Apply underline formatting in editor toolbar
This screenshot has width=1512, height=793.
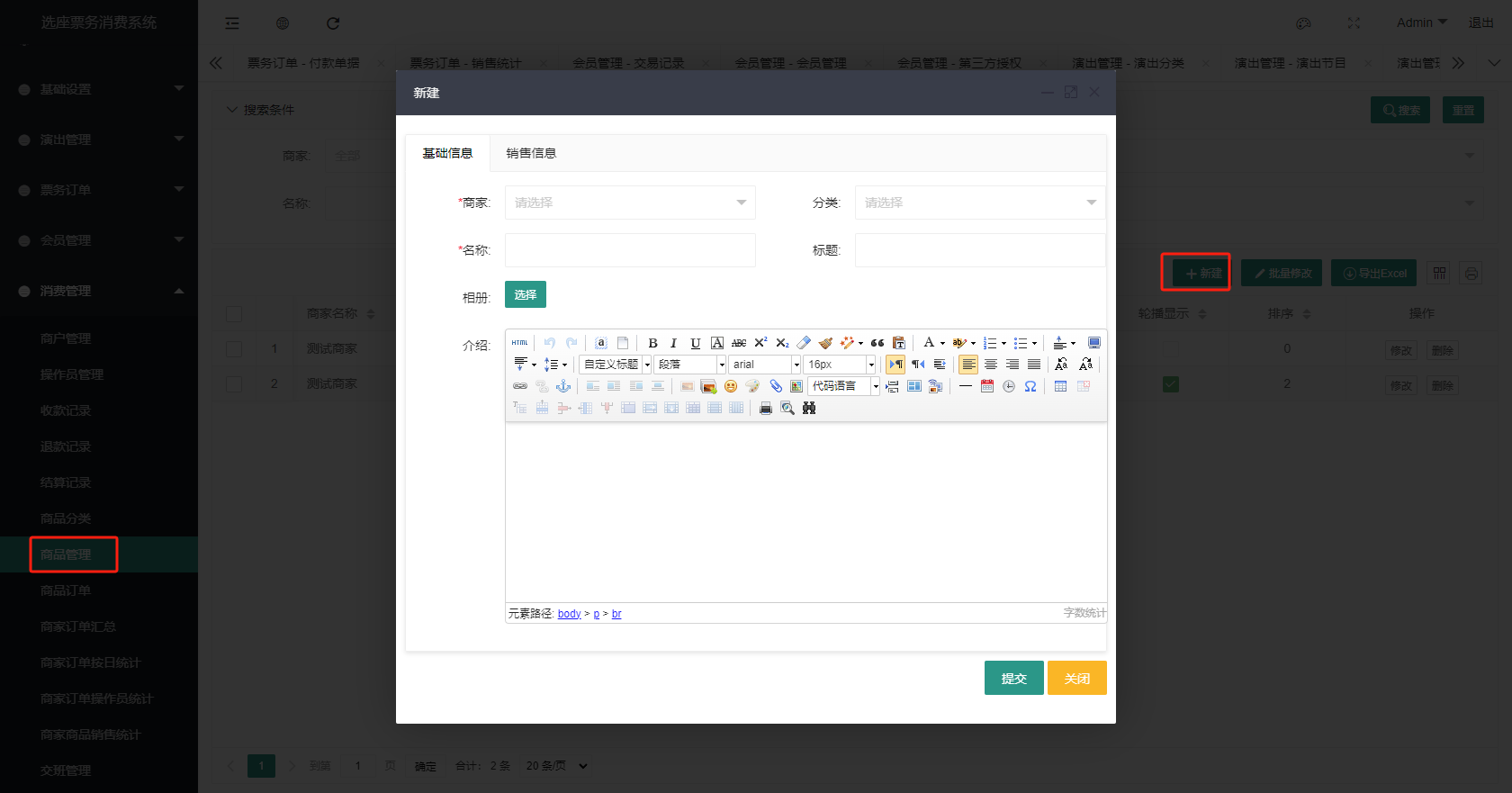coord(695,343)
